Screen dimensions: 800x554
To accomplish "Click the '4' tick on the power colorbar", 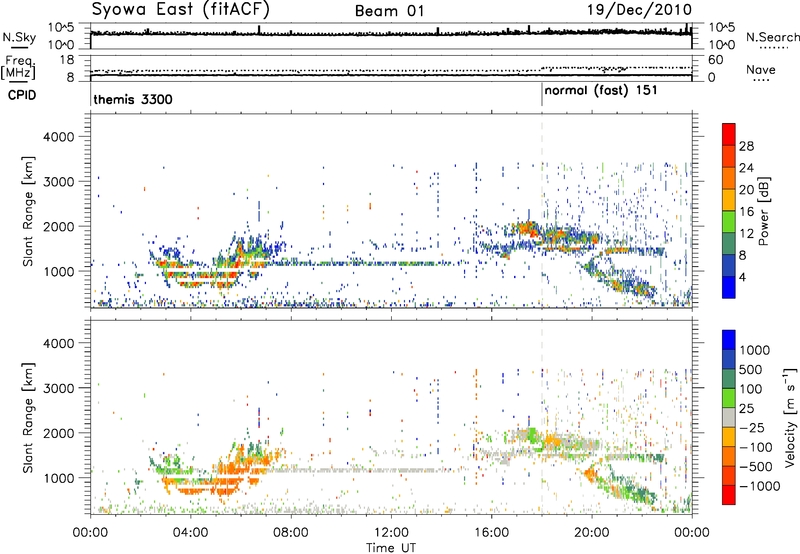I will click(743, 278).
